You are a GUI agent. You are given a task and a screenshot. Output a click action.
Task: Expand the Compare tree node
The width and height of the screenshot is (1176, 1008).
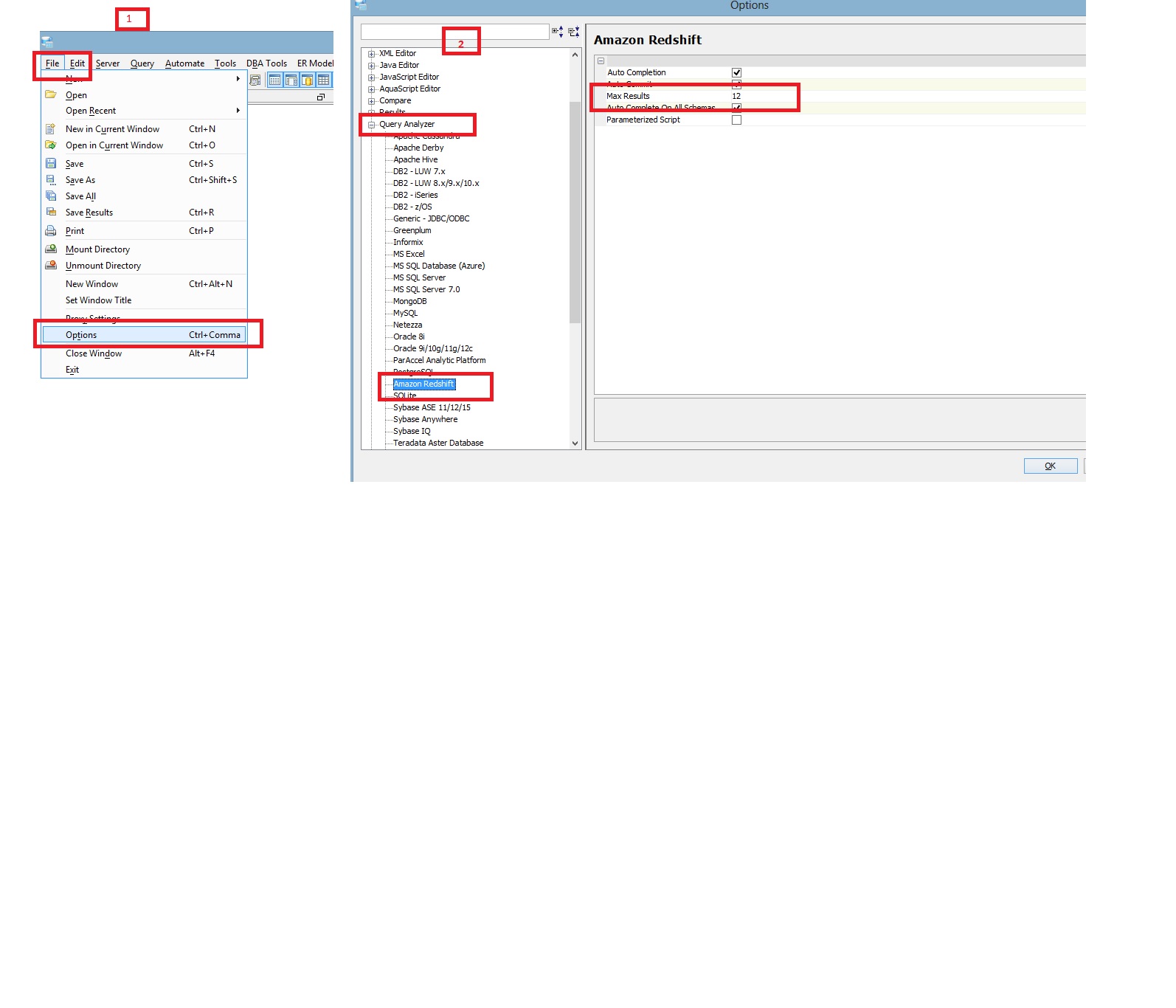click(372, 101)
